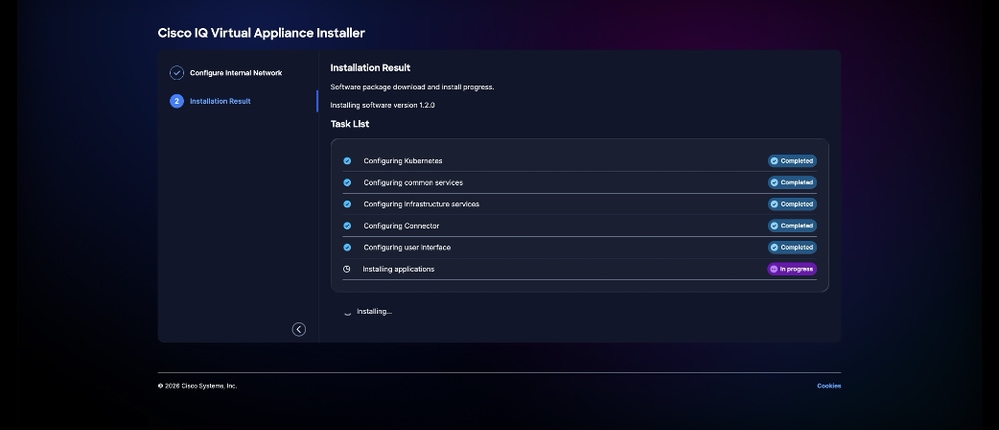
Task: Click the Configuring user interface text
Action: pos(407,247)
